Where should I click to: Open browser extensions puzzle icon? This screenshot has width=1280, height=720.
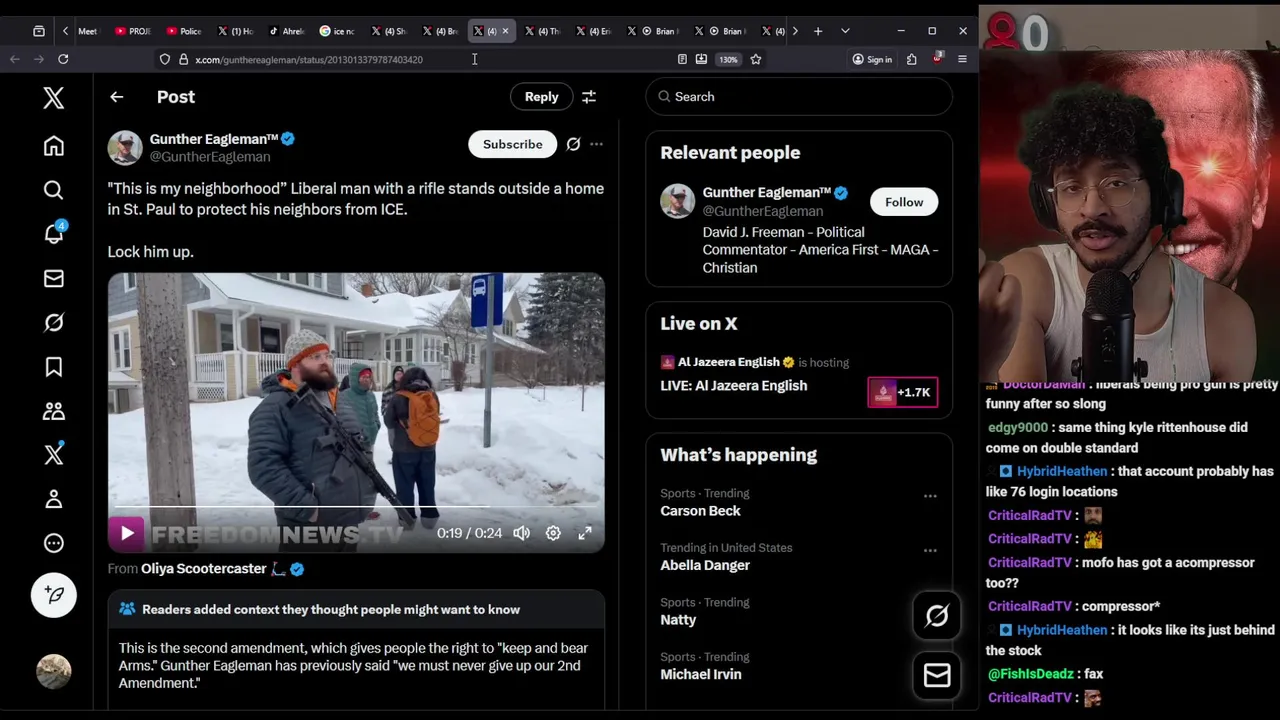pos(912,60)
